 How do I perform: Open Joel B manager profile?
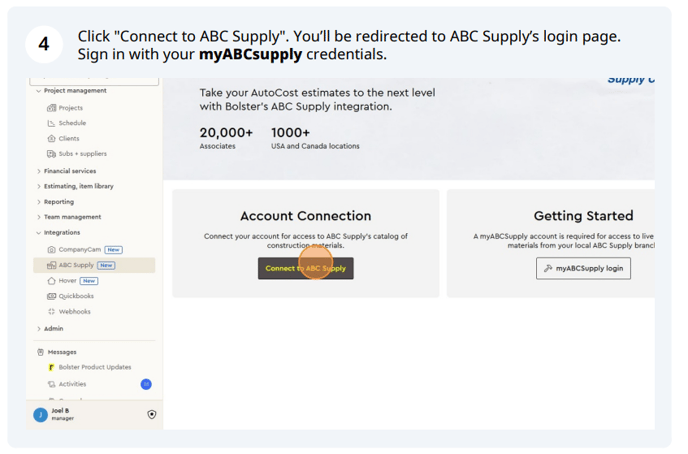coord(60,414)
